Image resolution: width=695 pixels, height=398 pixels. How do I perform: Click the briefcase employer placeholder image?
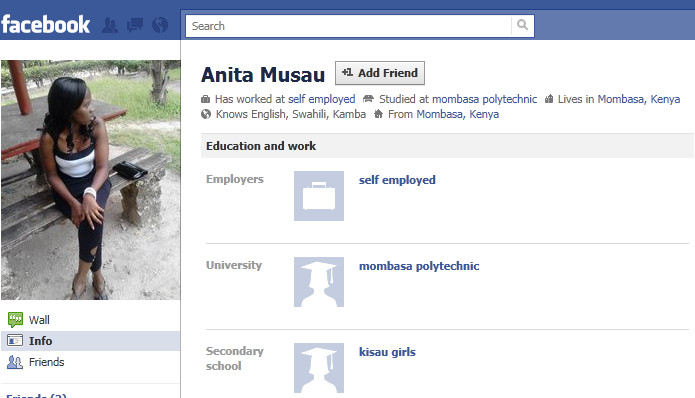(x=319, y=195)
